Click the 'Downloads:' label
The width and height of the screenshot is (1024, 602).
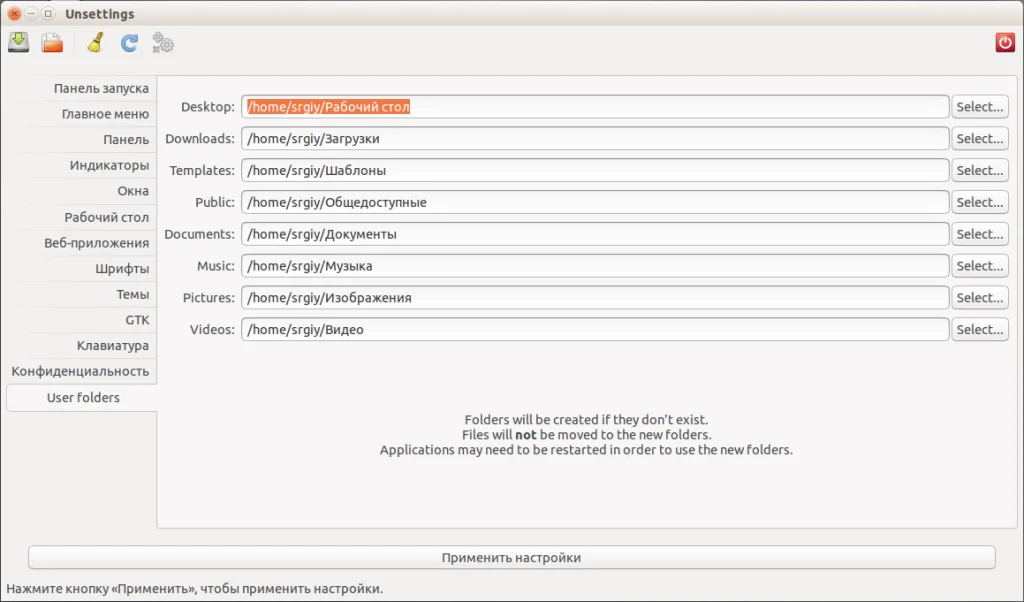pyautogui.click(x=200, y=138)
